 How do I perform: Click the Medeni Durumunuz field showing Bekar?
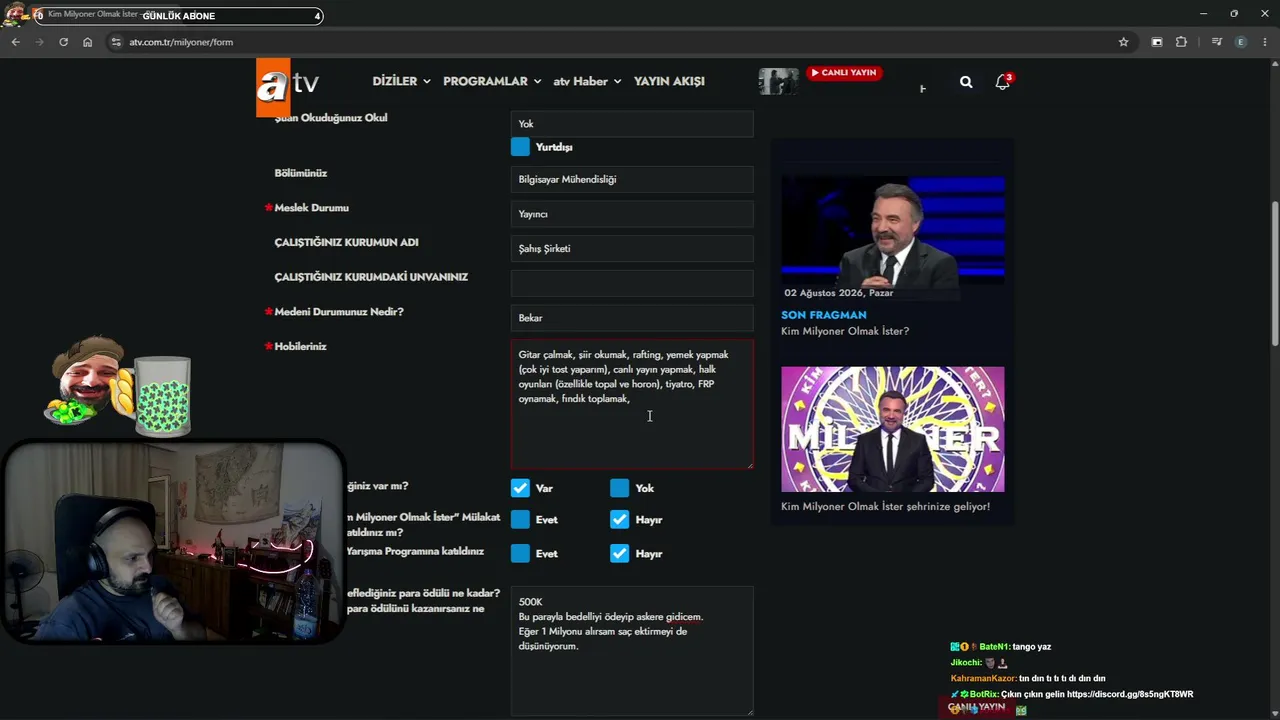[632, 318]
